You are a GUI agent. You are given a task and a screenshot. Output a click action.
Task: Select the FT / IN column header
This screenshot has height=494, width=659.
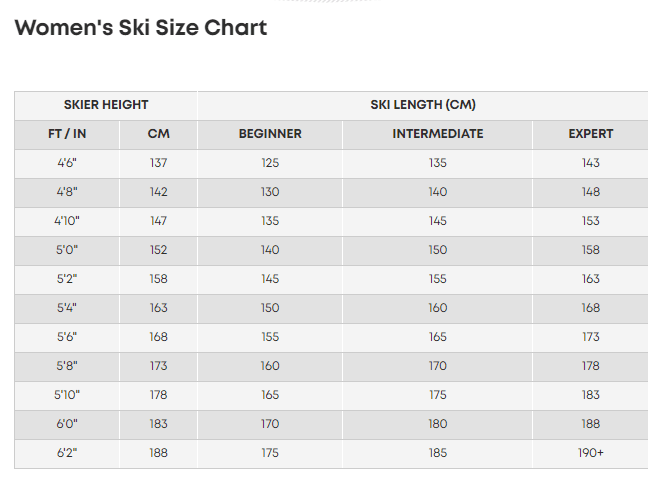click(67, 134)
